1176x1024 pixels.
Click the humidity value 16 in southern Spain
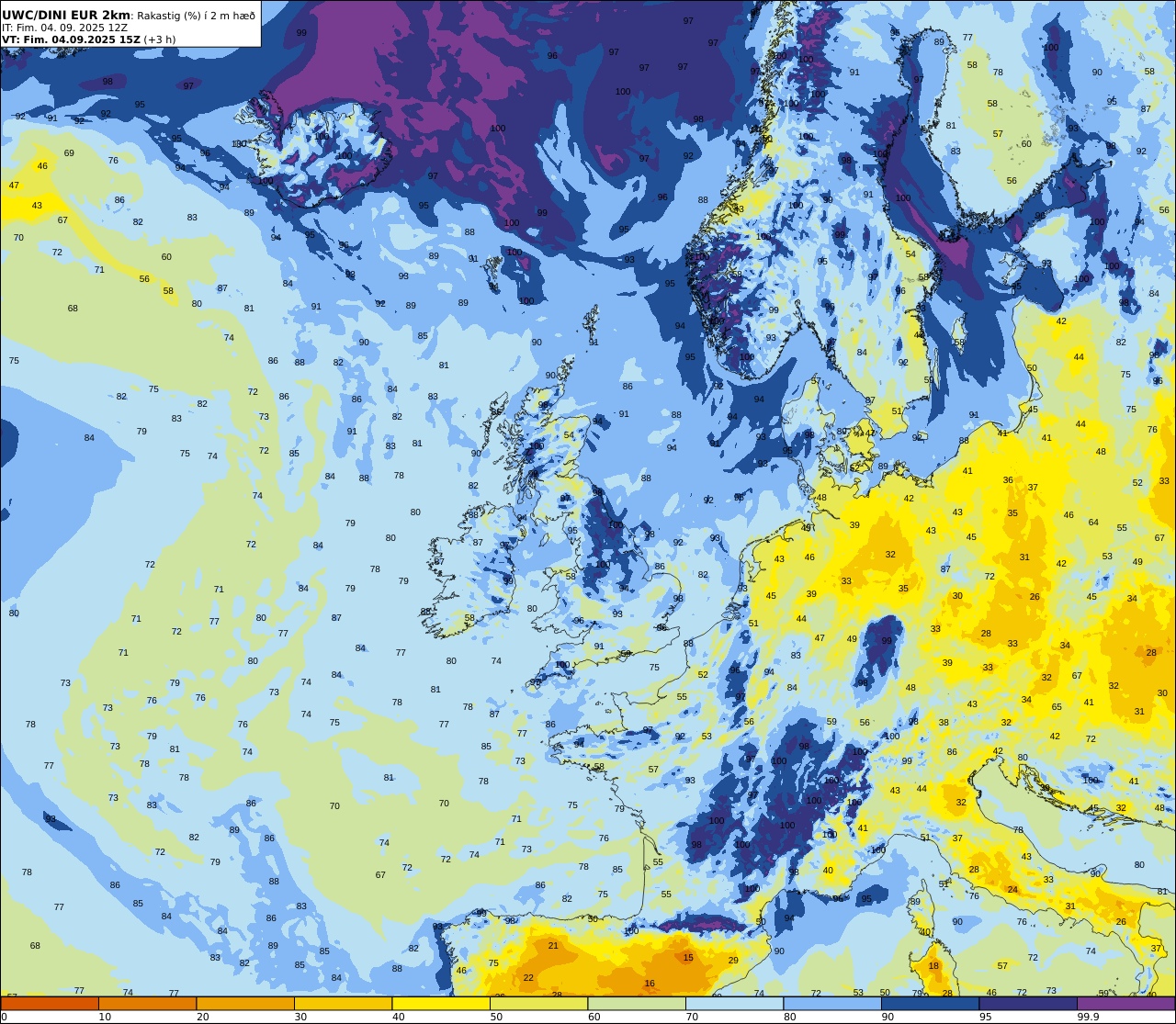tap(650, 983)
